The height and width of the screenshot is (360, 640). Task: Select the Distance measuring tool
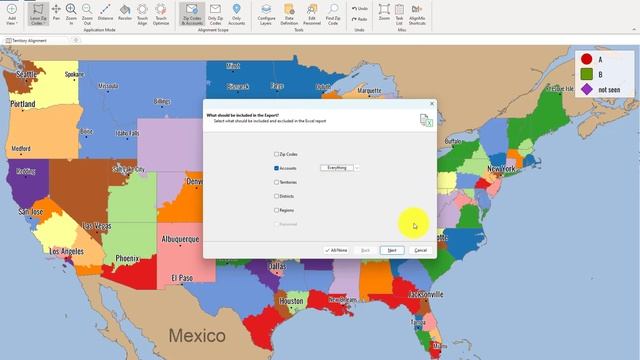click(x=105, y=13)
